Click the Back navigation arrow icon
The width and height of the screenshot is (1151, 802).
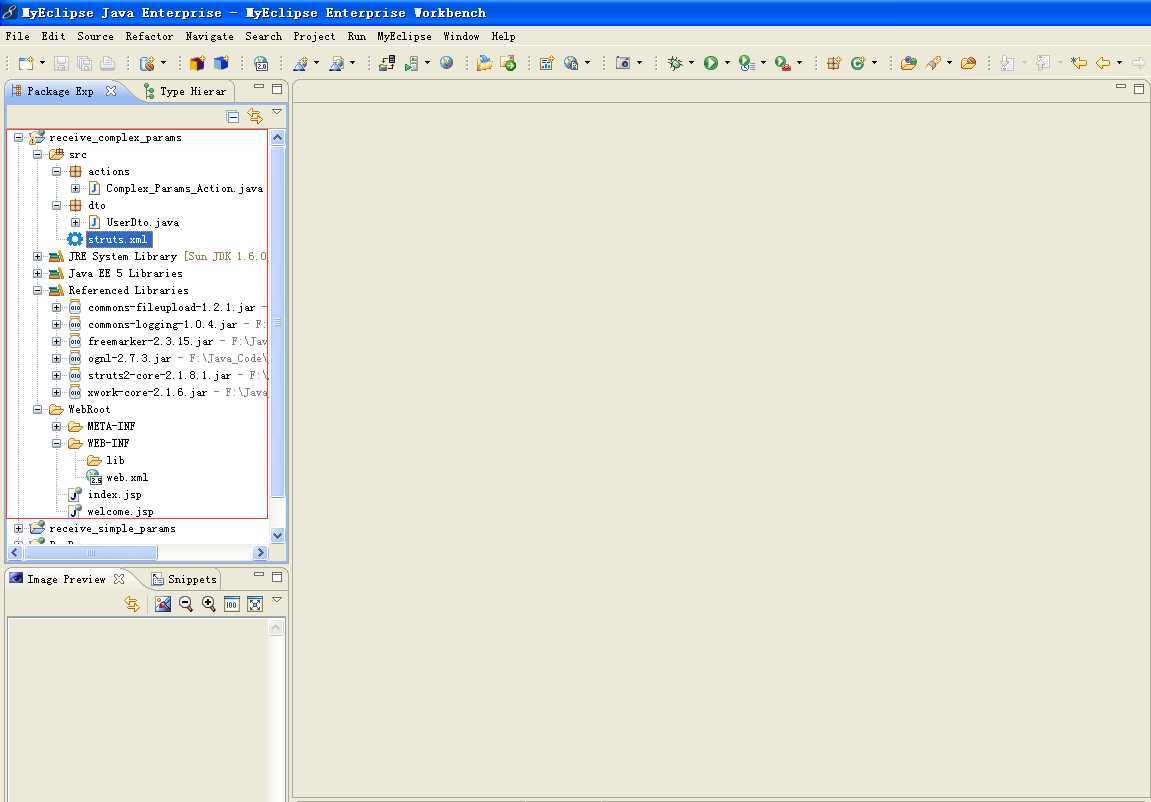1103,63
